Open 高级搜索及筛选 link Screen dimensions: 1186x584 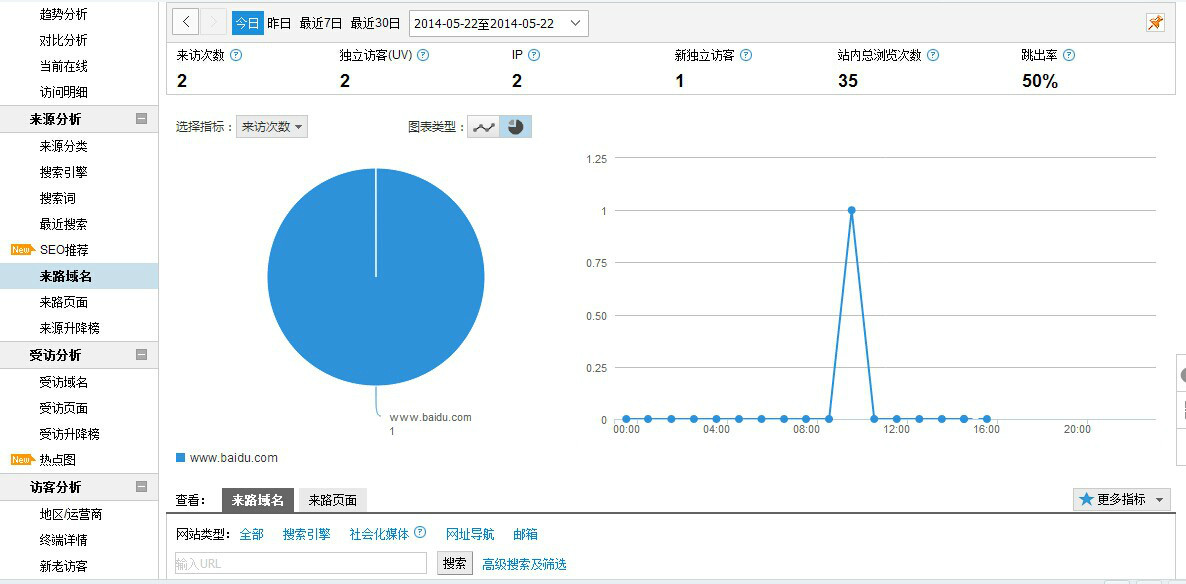point(524,564)
